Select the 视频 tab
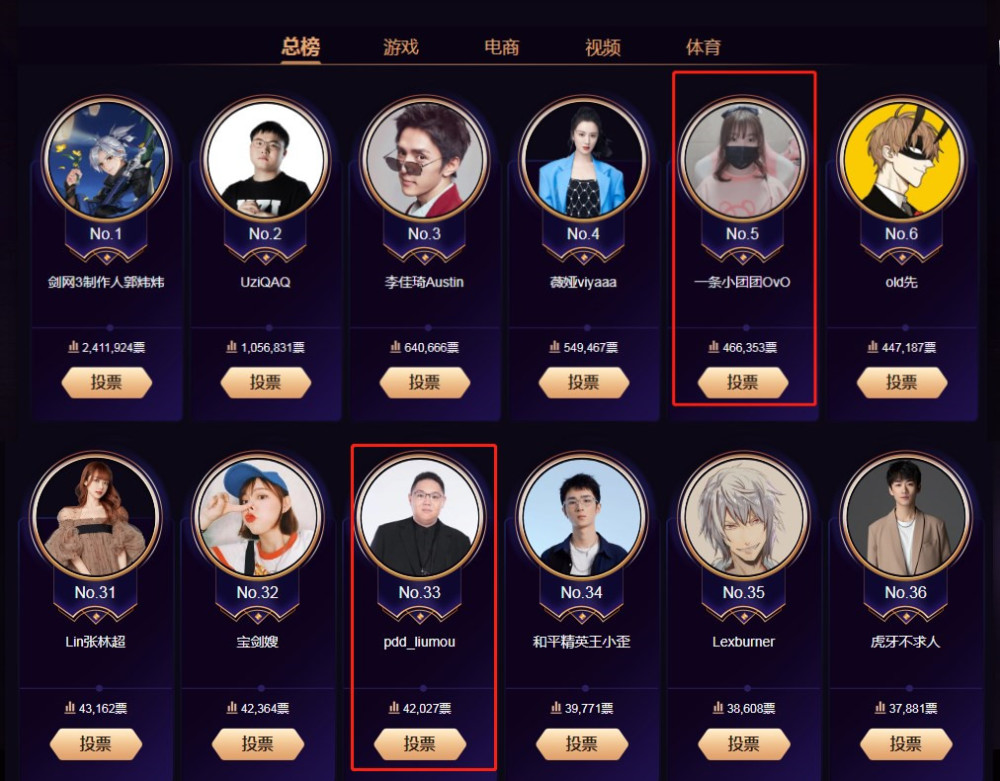1000x781 pixels. 603,47
